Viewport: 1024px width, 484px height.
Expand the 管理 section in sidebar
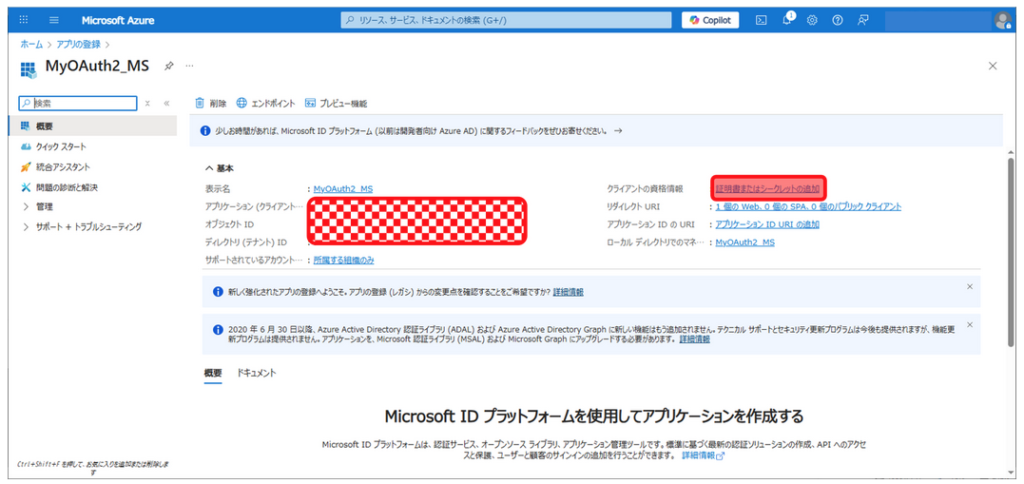coord(26,207)
